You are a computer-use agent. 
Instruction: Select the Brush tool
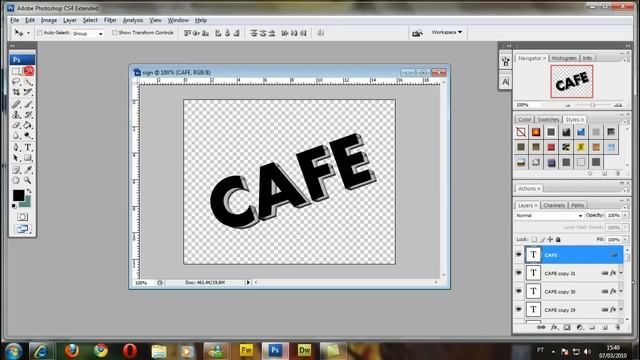tap(28, 104)
